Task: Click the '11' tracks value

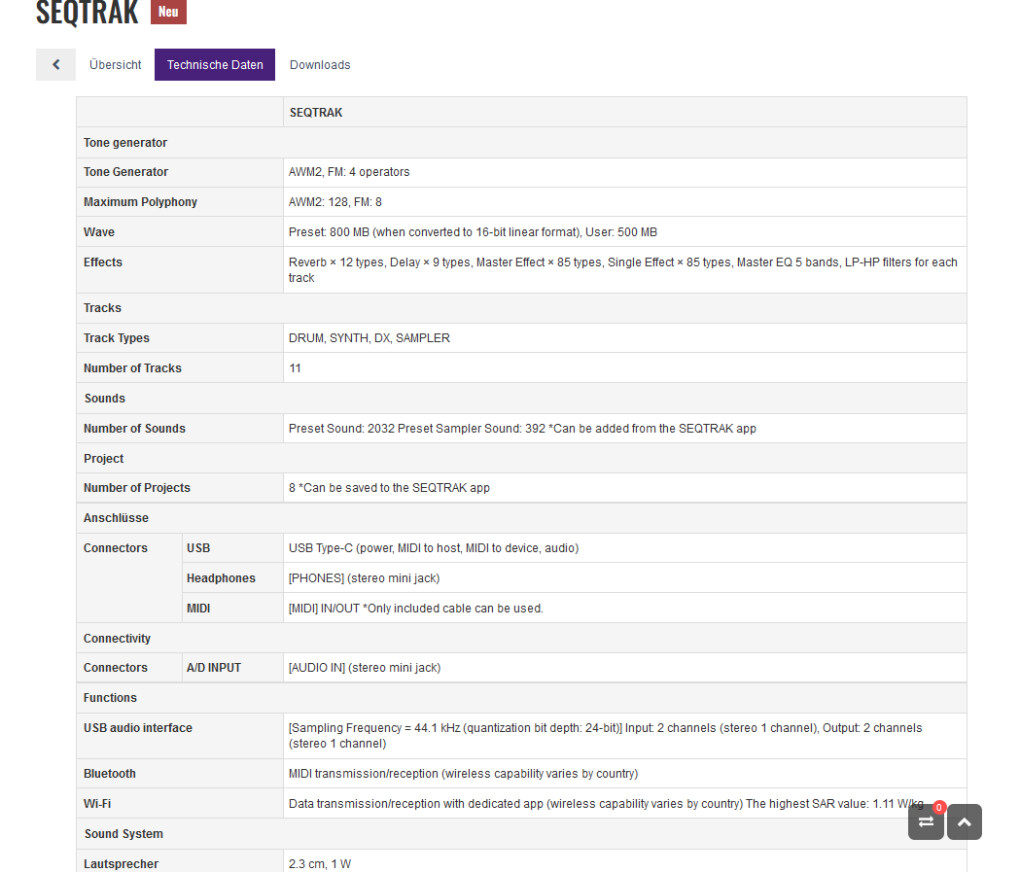Action: (295, 368)
